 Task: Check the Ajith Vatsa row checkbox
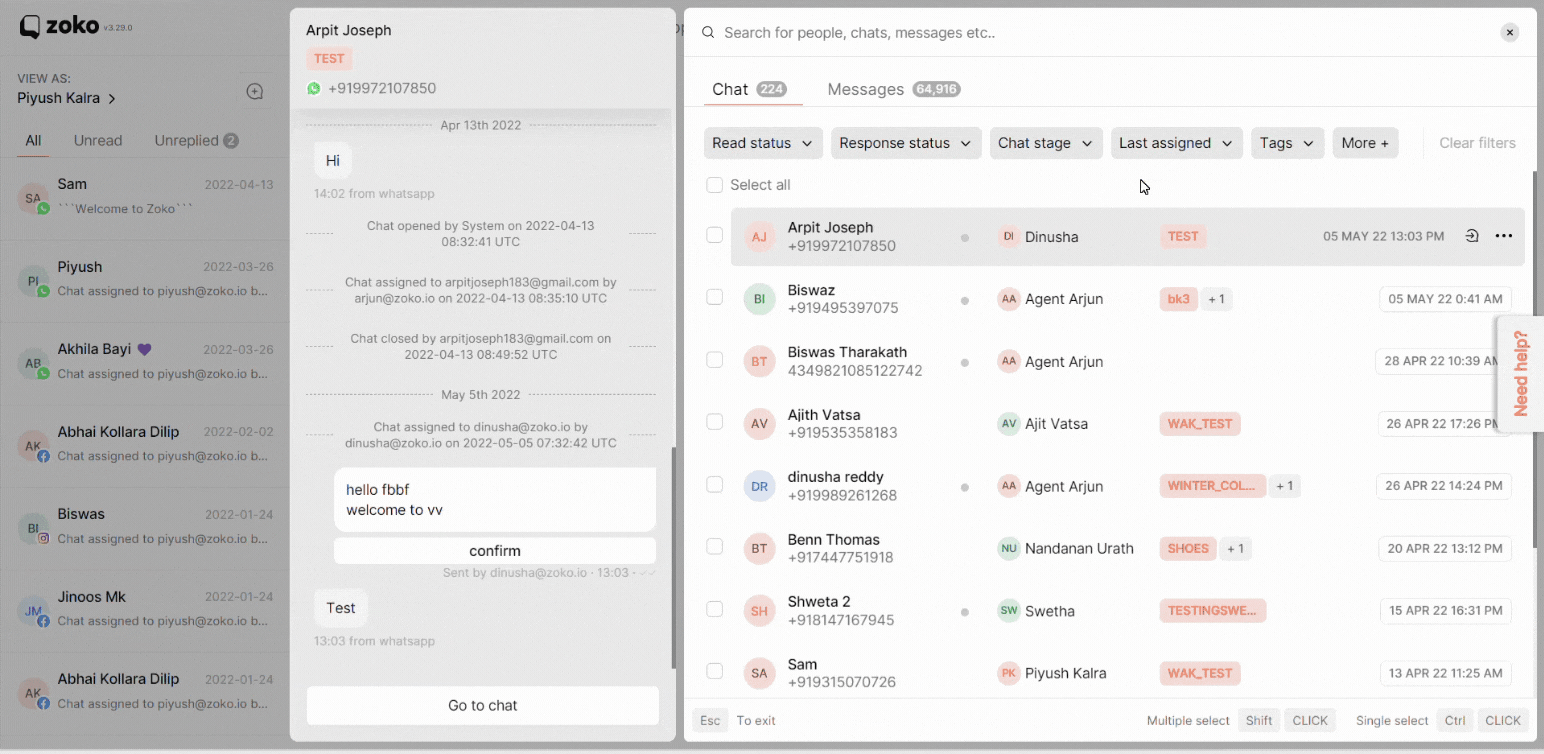click(714, 422)
